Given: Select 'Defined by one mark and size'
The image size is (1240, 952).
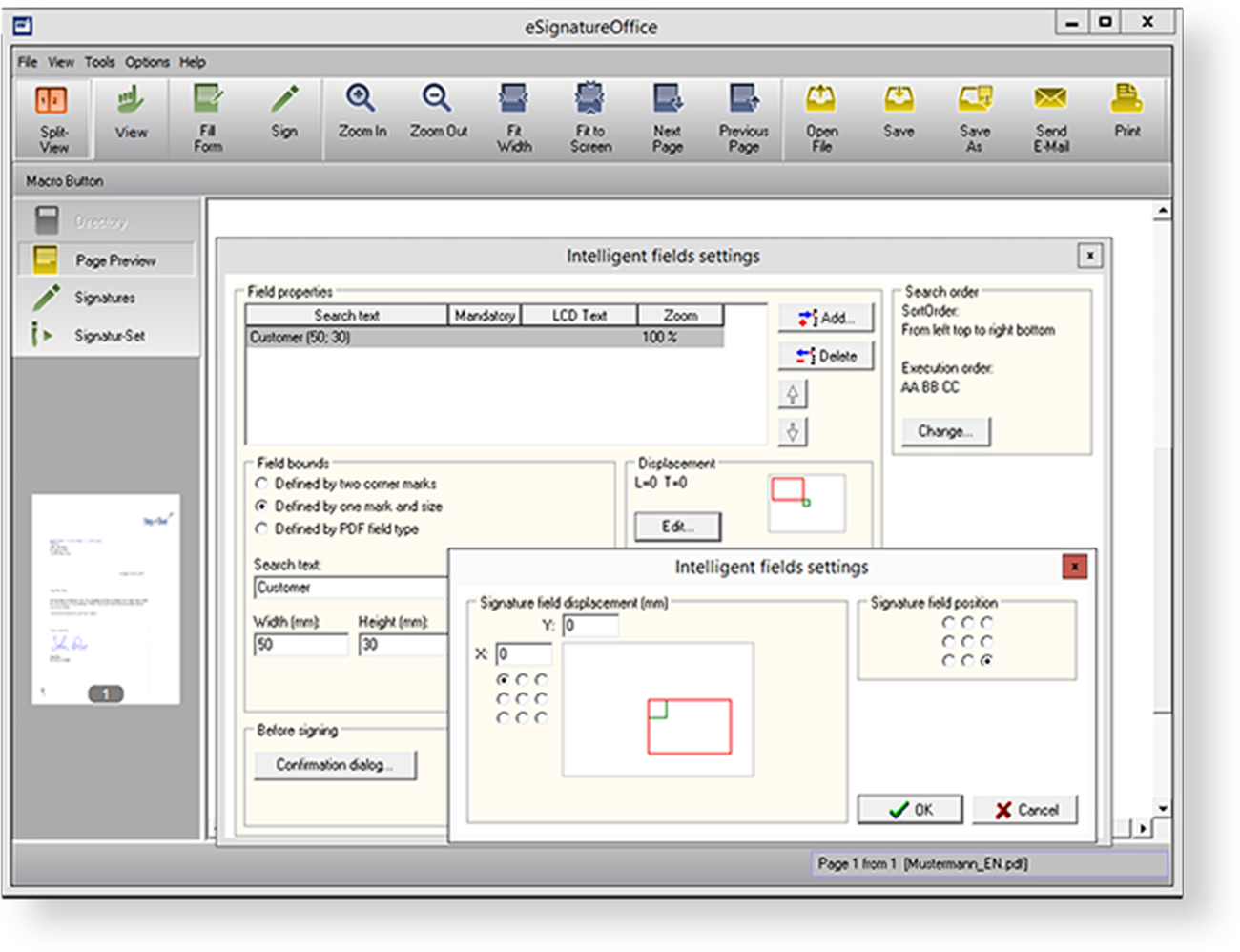Looking at the screenshot, I should (261, 507).
